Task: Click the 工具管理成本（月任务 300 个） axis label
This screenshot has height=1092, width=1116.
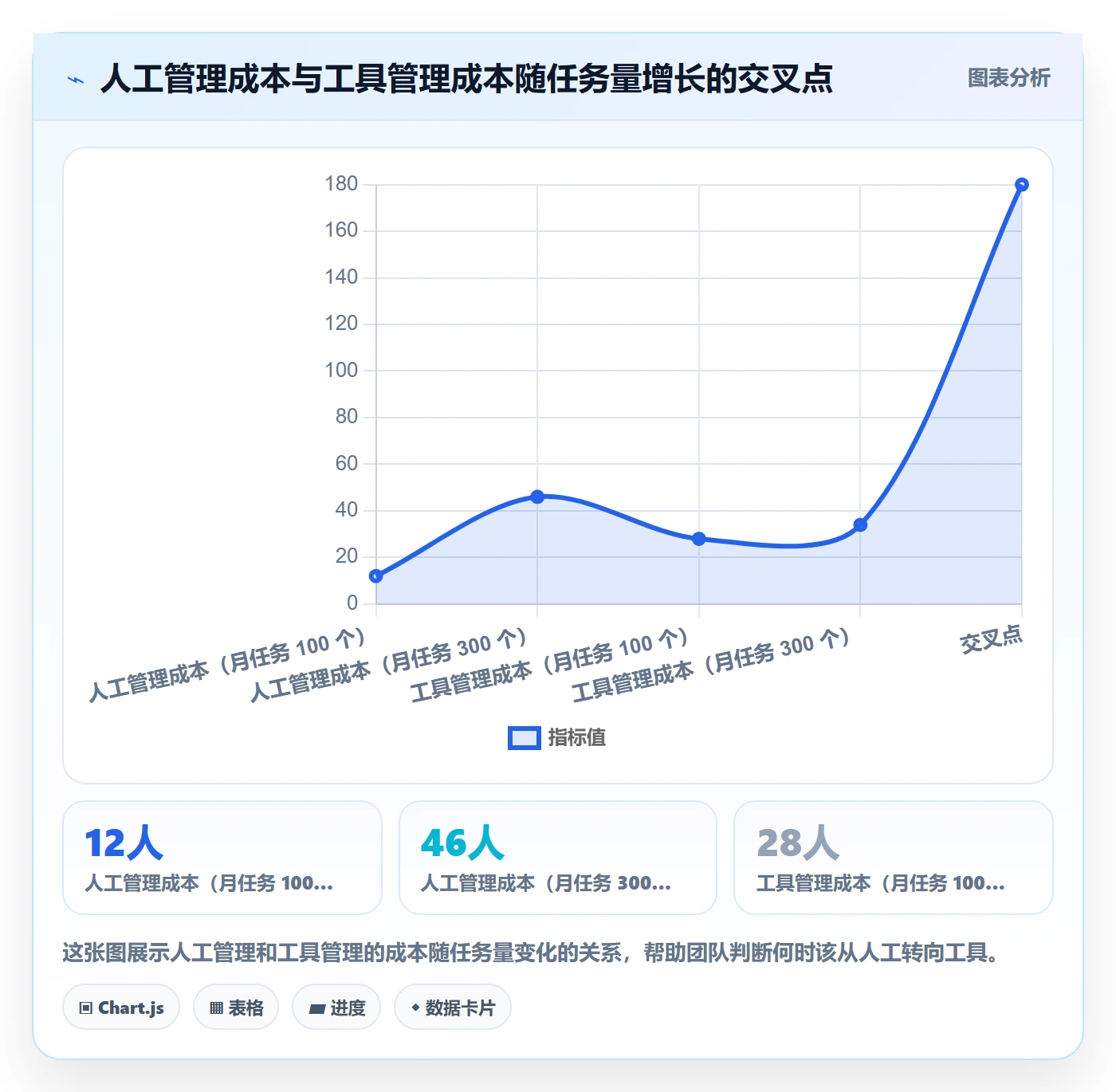Action: pos(713,664)
